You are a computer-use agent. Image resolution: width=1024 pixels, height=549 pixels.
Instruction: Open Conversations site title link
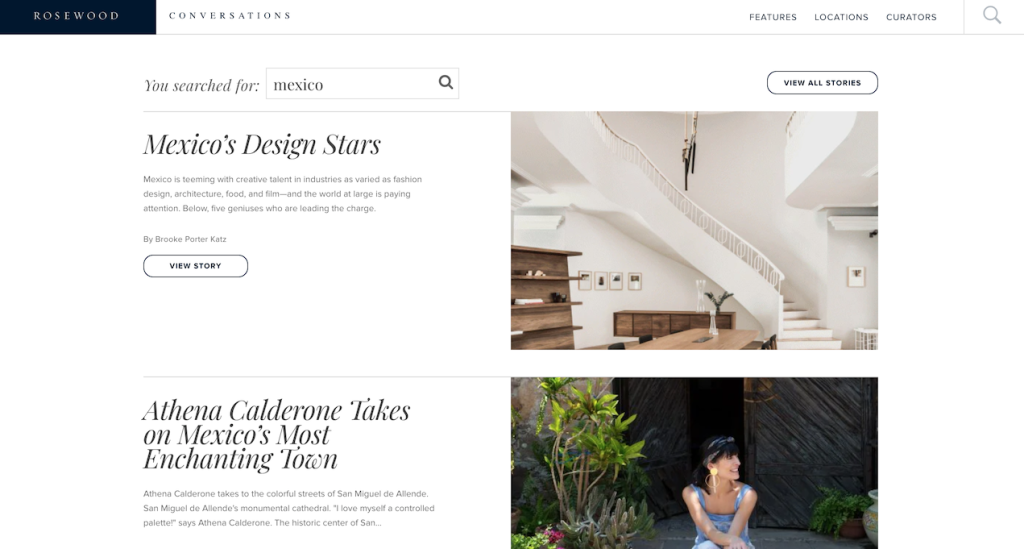tap(230, 16)
